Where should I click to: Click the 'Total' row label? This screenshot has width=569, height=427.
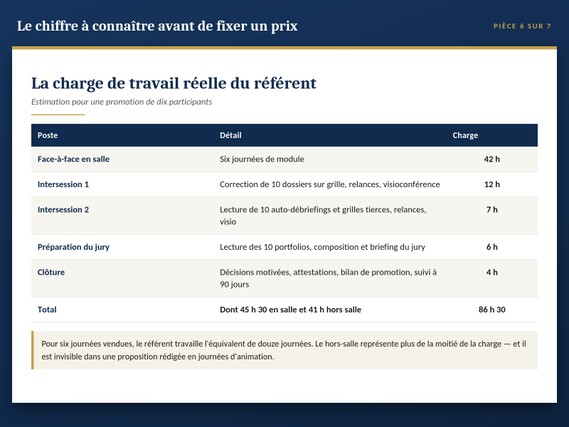(47, 310)
